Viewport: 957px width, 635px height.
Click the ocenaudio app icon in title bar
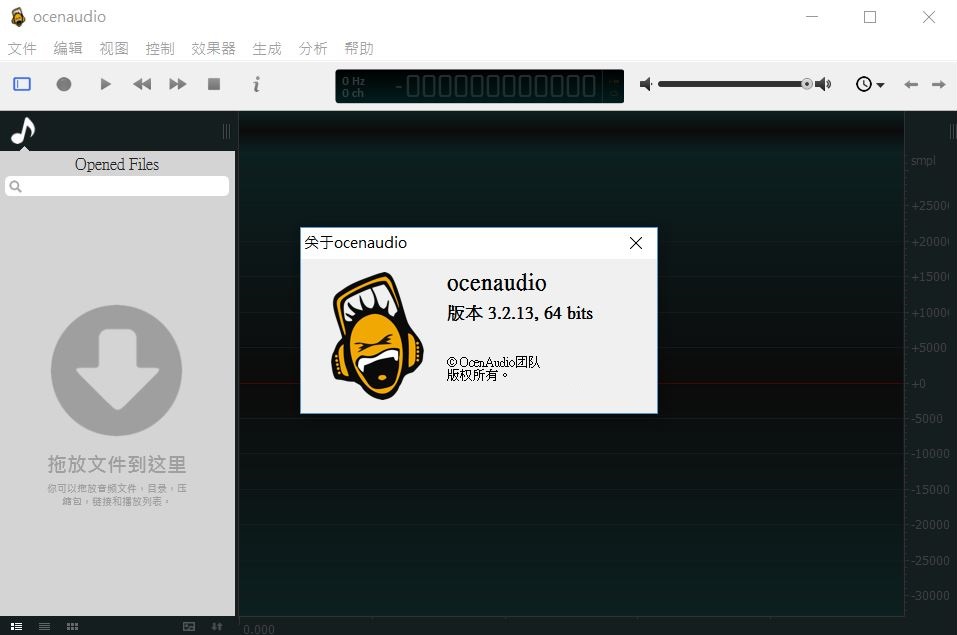(18, 17)
